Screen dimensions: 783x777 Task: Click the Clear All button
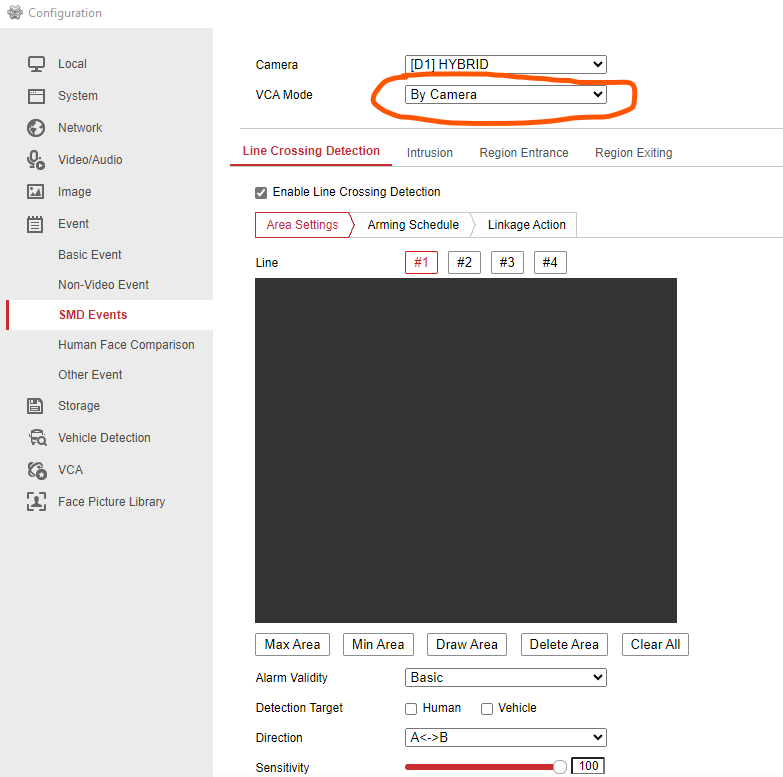655,645
